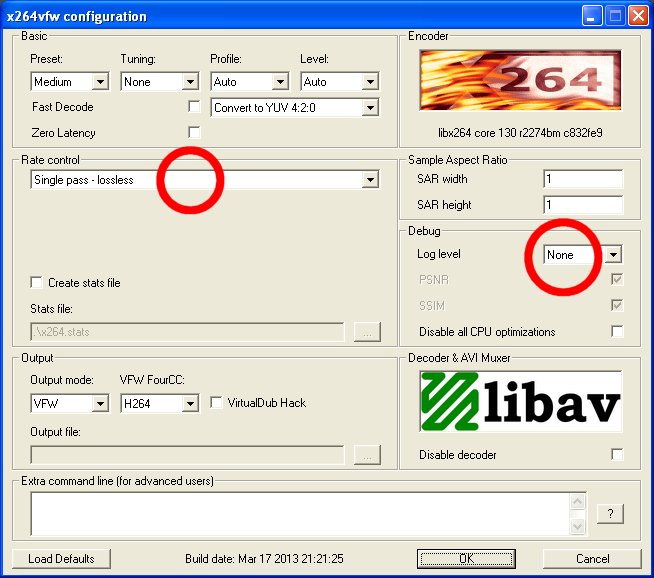Minimize the x264vfw configuration window

pyautogui.click(x=592, y=16)
